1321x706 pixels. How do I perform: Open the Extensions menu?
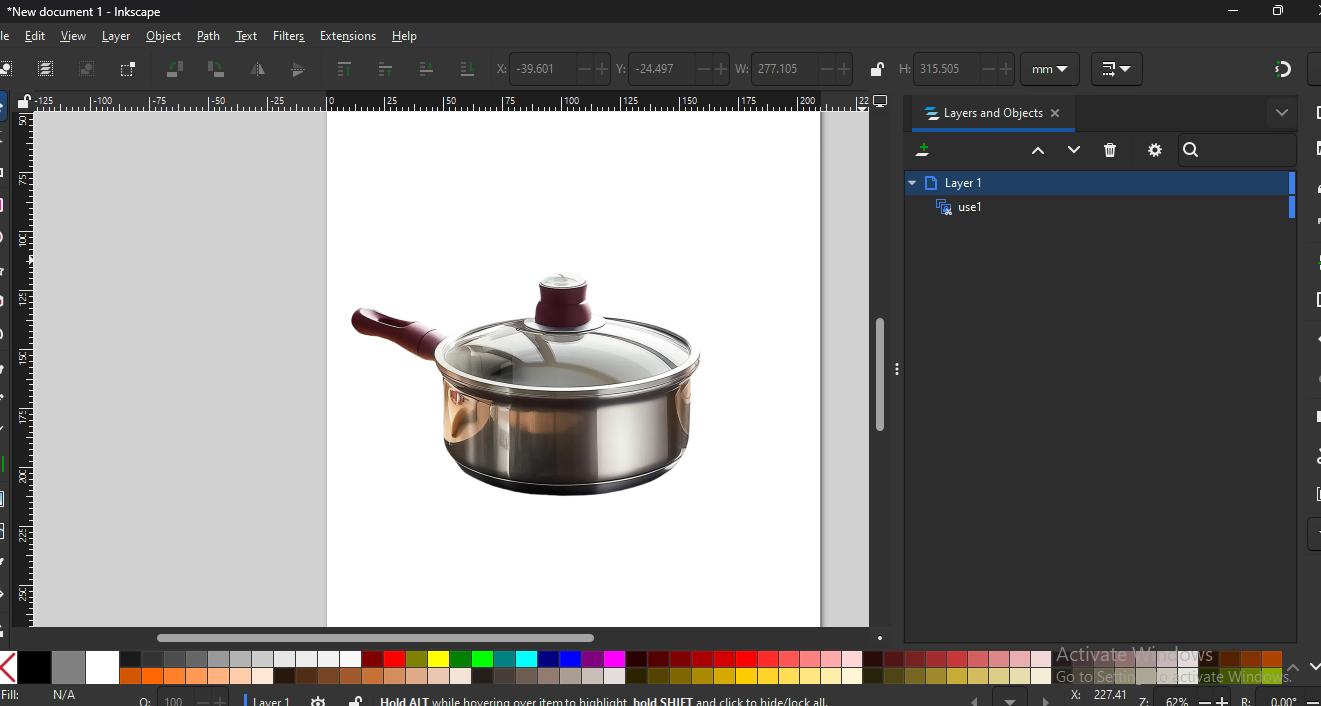347,36
